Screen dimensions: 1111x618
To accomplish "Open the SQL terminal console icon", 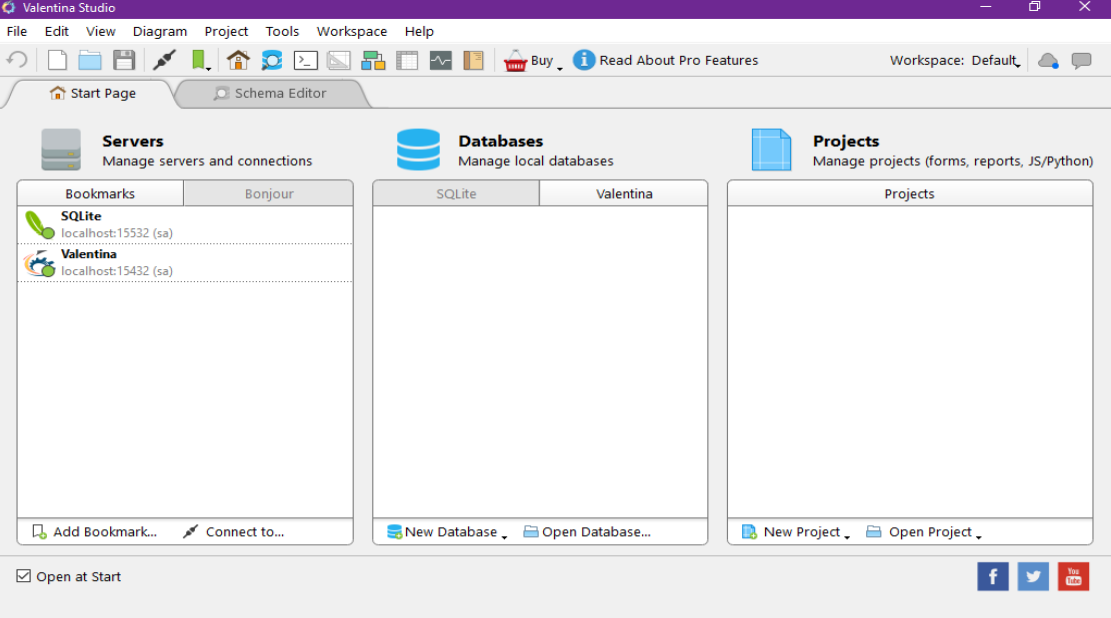I will click(x=305, y=60).
